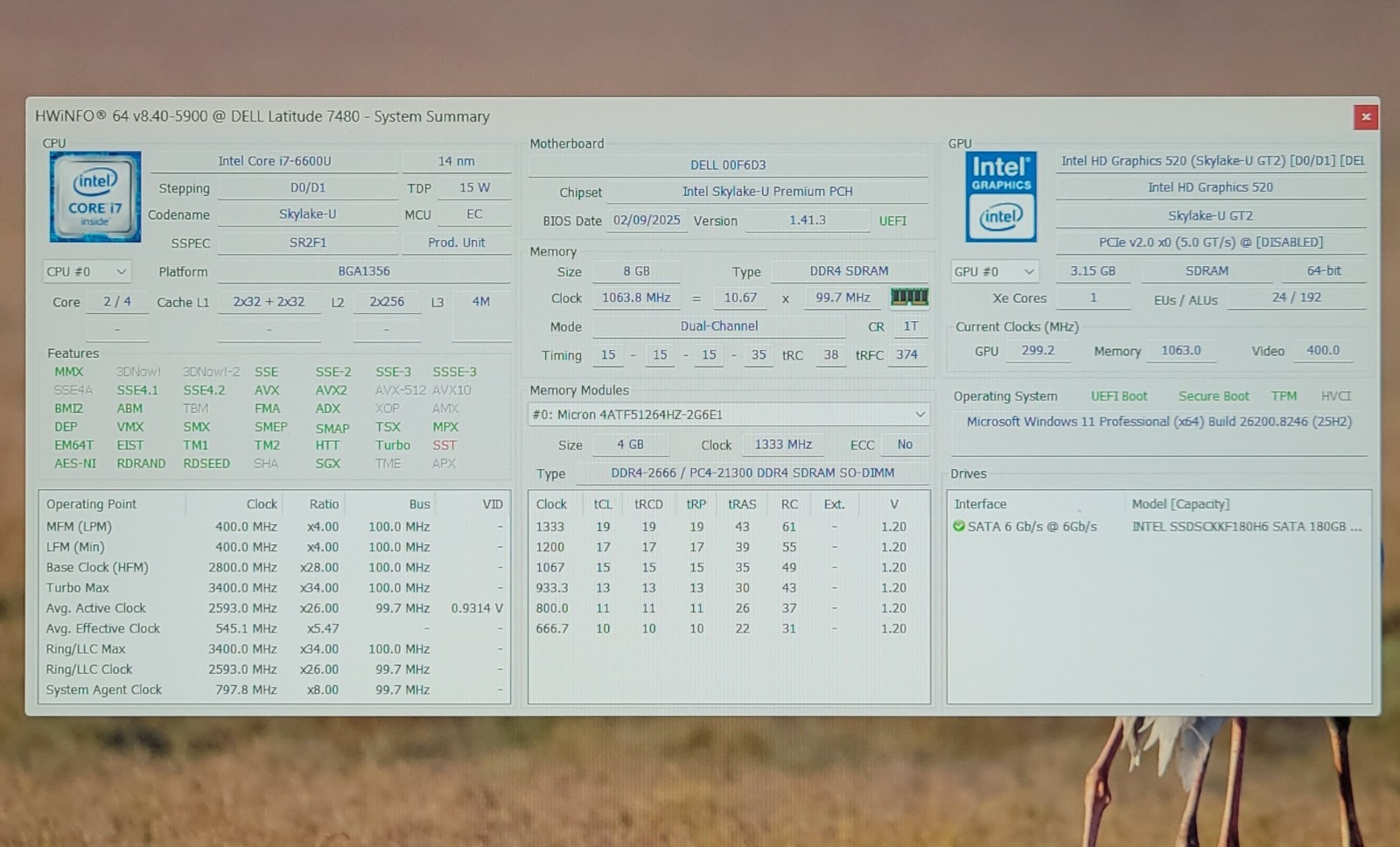Click the memory clock 1063.8 MHz
This screenshot has height=847, width=1400.
click(636, 298)
